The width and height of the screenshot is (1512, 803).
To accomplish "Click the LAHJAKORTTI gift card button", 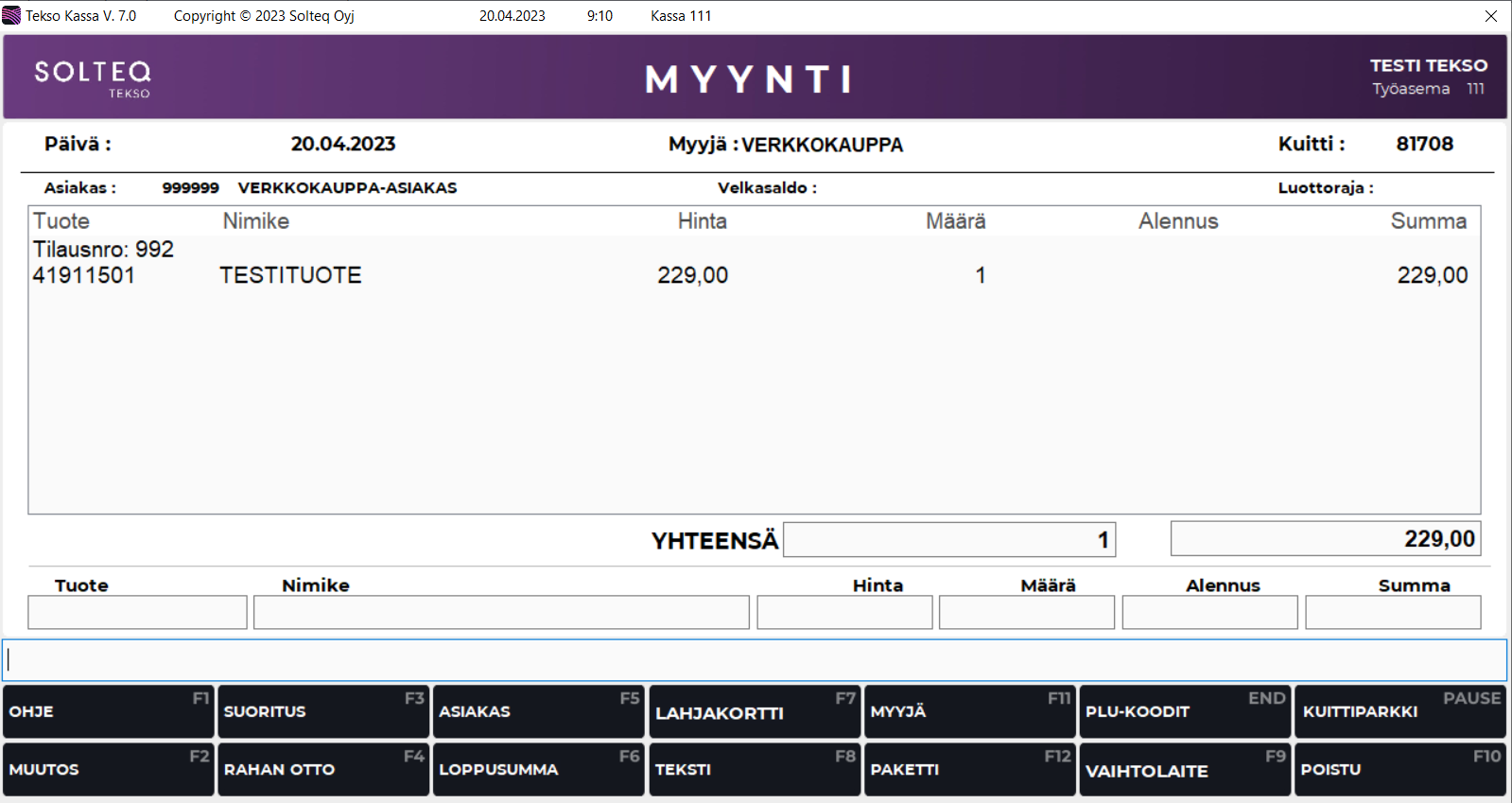I will (x=754, y=711).
